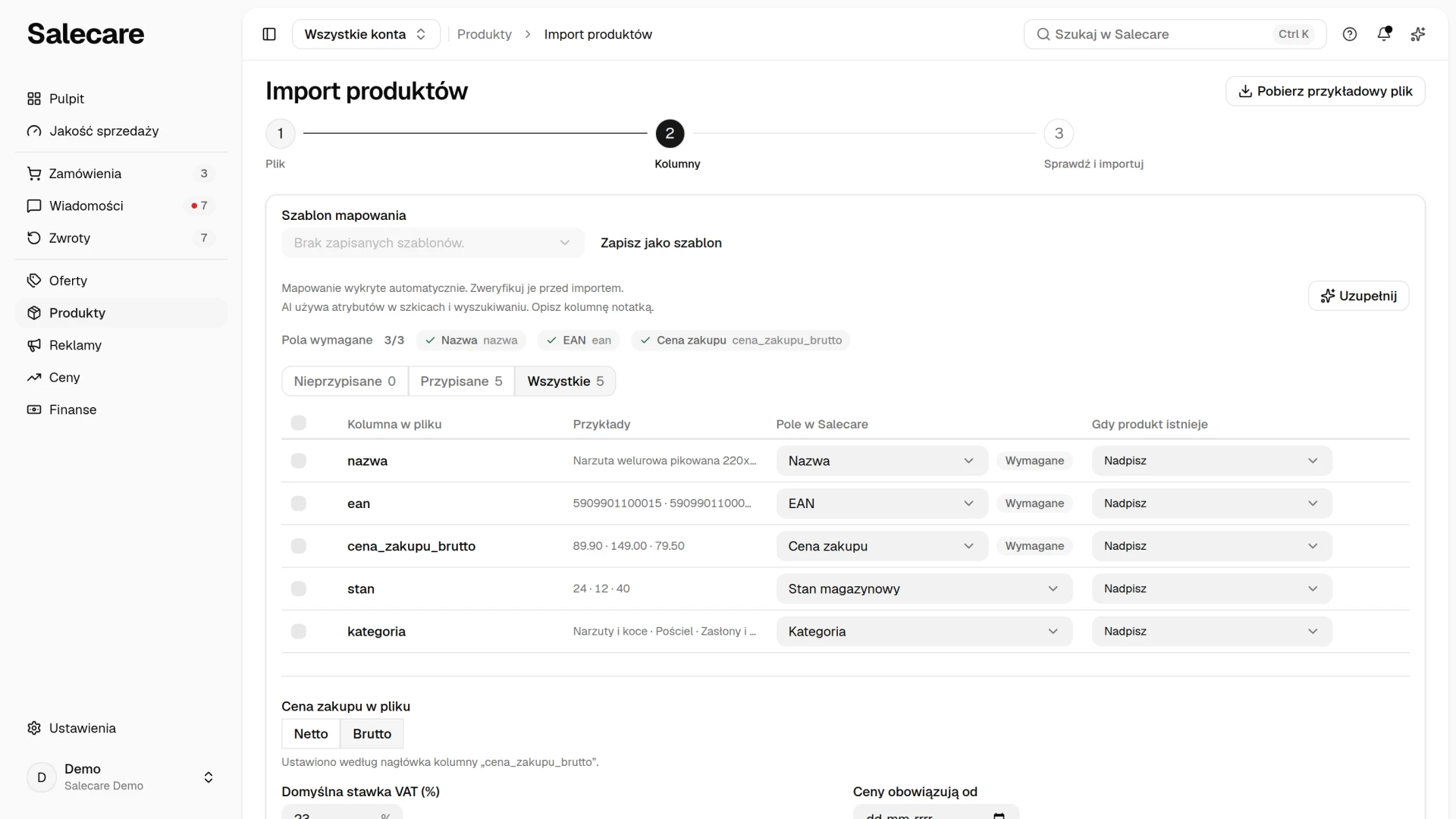1456x819 pixels.
Task: Click the Uzupełnij AI button
Action: [x=1359, y=296]
